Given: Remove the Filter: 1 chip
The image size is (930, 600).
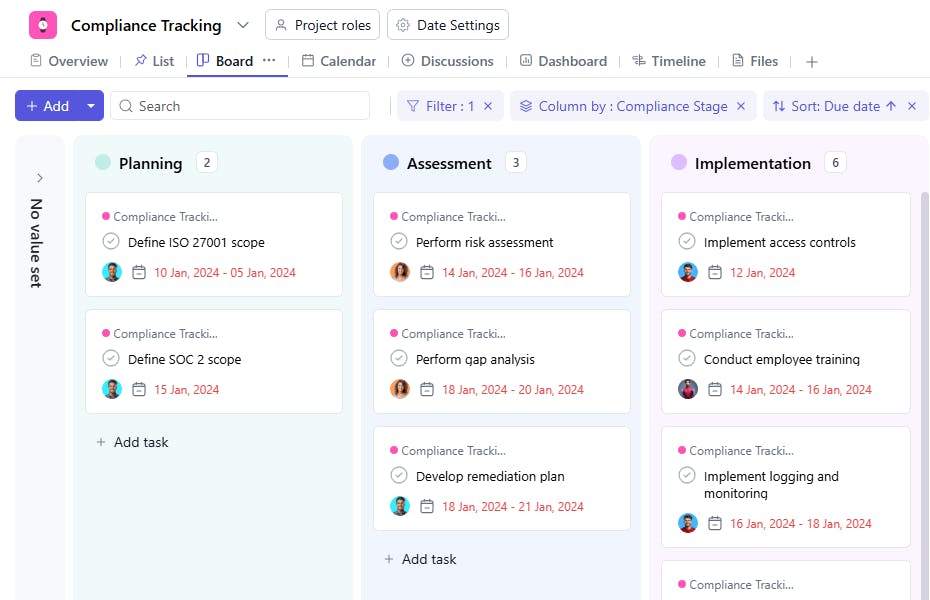Looking at the screenshot, I should tap(488, 106).
